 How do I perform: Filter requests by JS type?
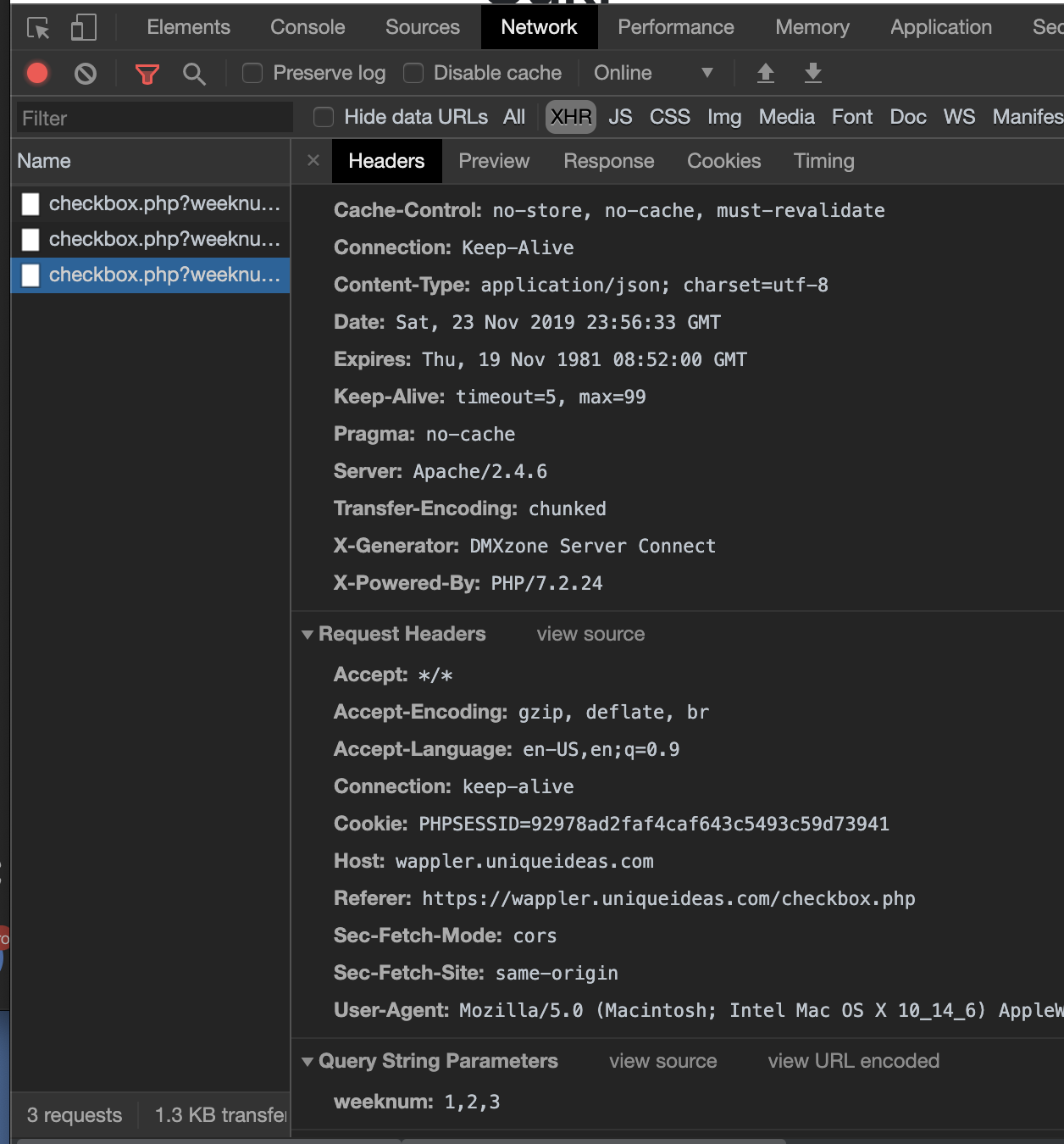pos(620,117)
